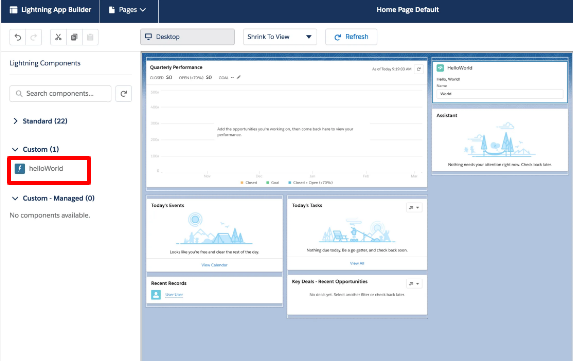The height and width of the screenshot is (361, 573).
Task: Open the Pages dropdown menu
Action: (x=128, y=10)
